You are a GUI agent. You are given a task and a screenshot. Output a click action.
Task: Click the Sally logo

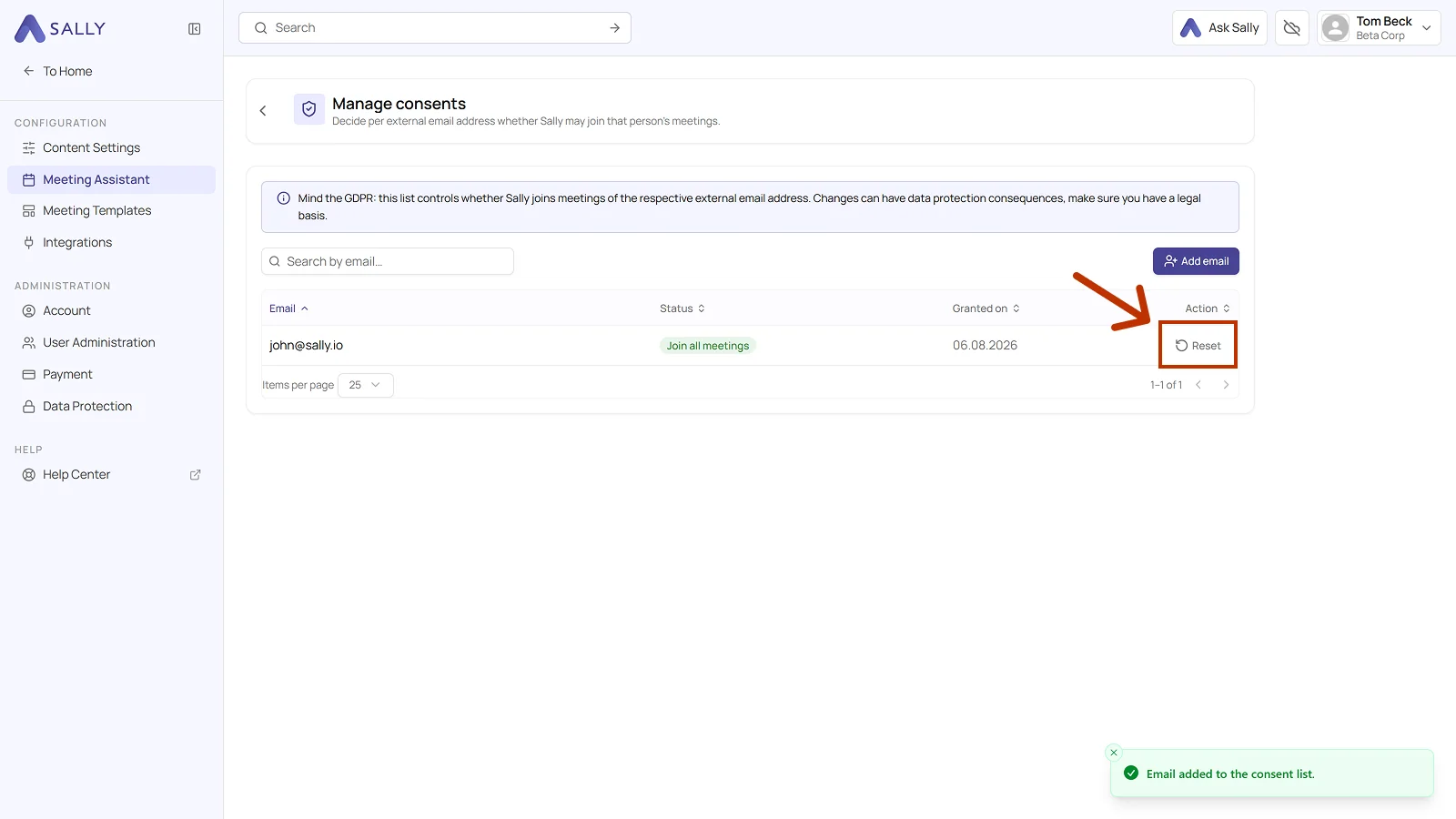tap(60, 28)
